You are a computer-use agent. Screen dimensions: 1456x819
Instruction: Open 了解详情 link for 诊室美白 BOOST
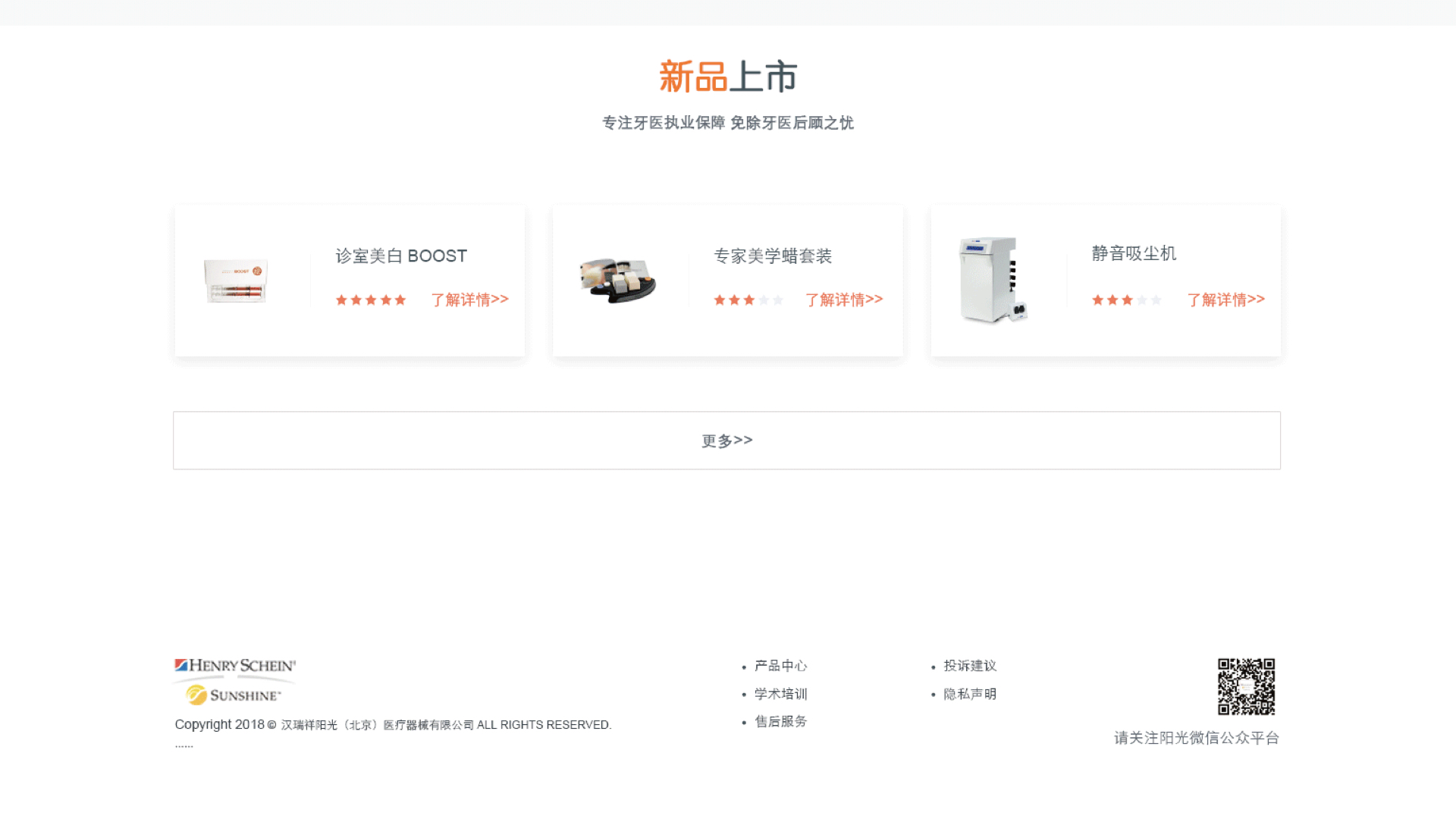(x=469, y=300)
